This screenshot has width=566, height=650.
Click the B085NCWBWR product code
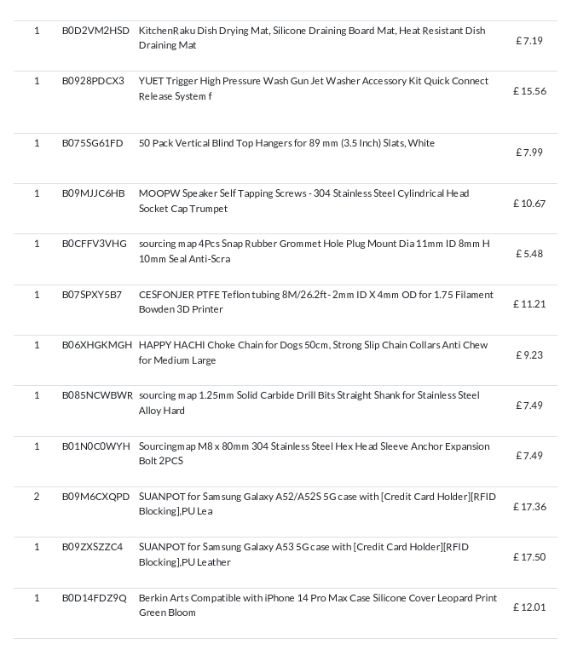pyautogui.click(x=97, y=395)
